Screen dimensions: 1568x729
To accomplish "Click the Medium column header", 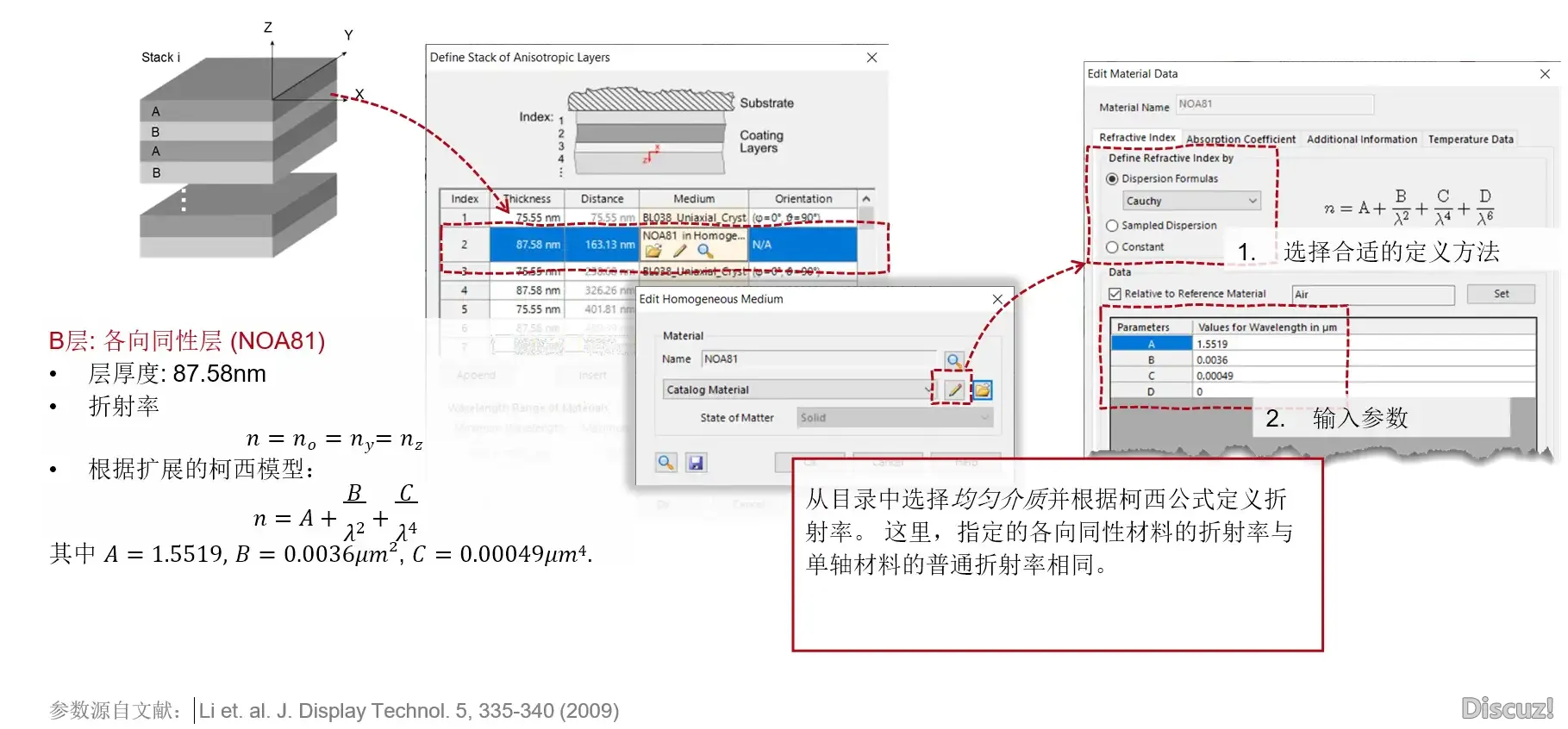I will click(694, 199).
